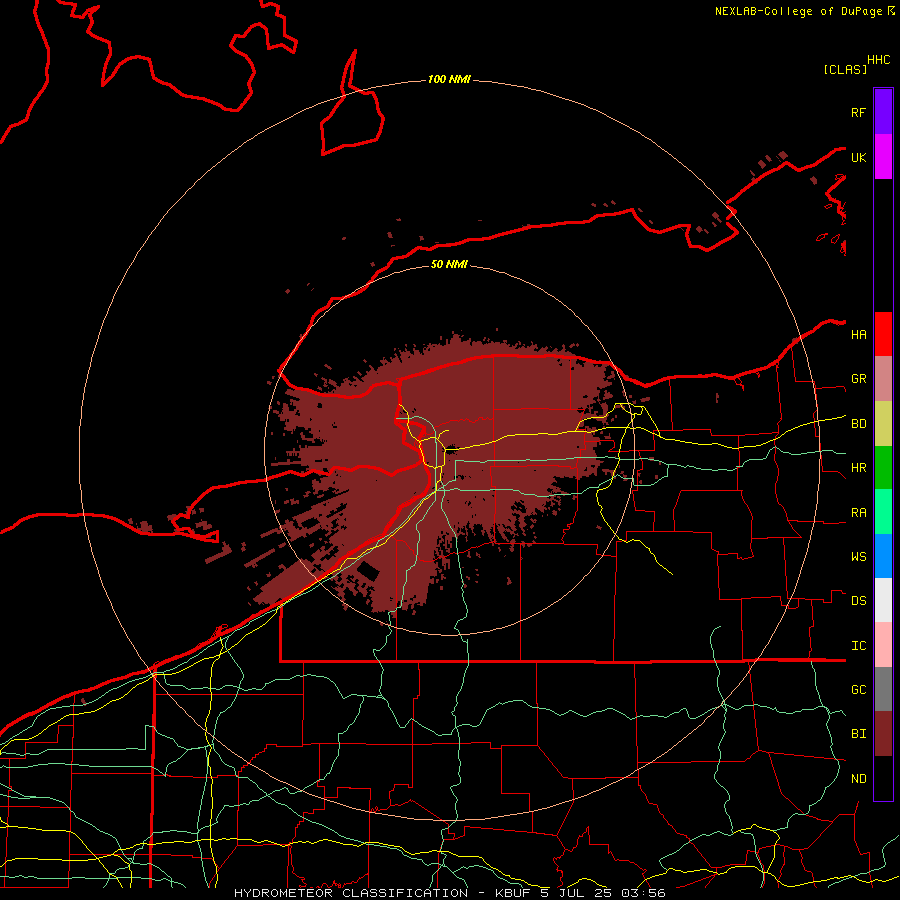
Task: Click the HA legend label
Action: pyautogui.click(x=858, y=334)
